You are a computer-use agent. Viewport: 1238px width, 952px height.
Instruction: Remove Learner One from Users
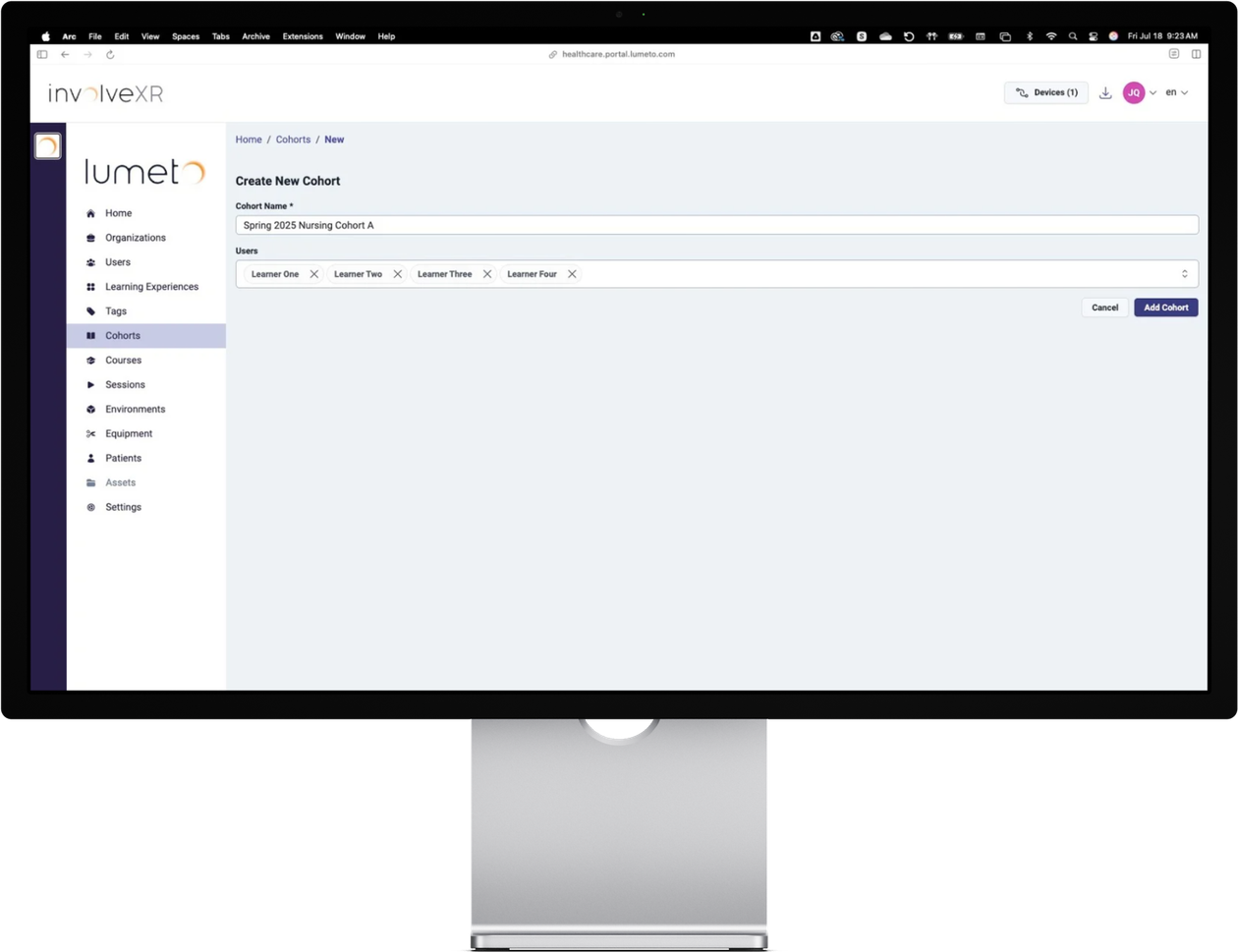tap(314, 274)
